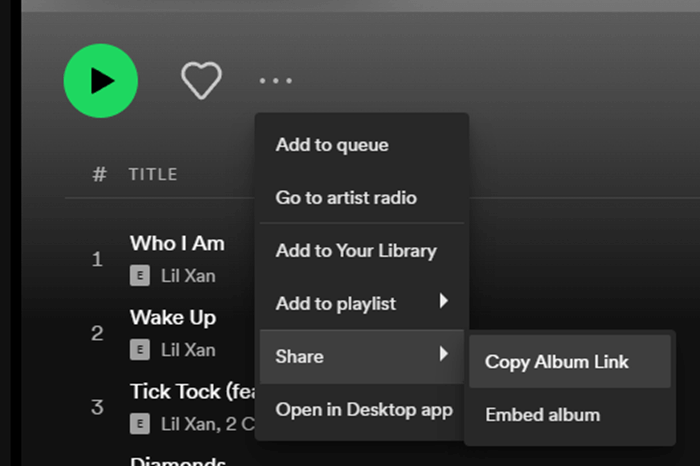Click Lil Xan artist link under Wake Up
Screen dimensions: 700x466
coord(188,350)
